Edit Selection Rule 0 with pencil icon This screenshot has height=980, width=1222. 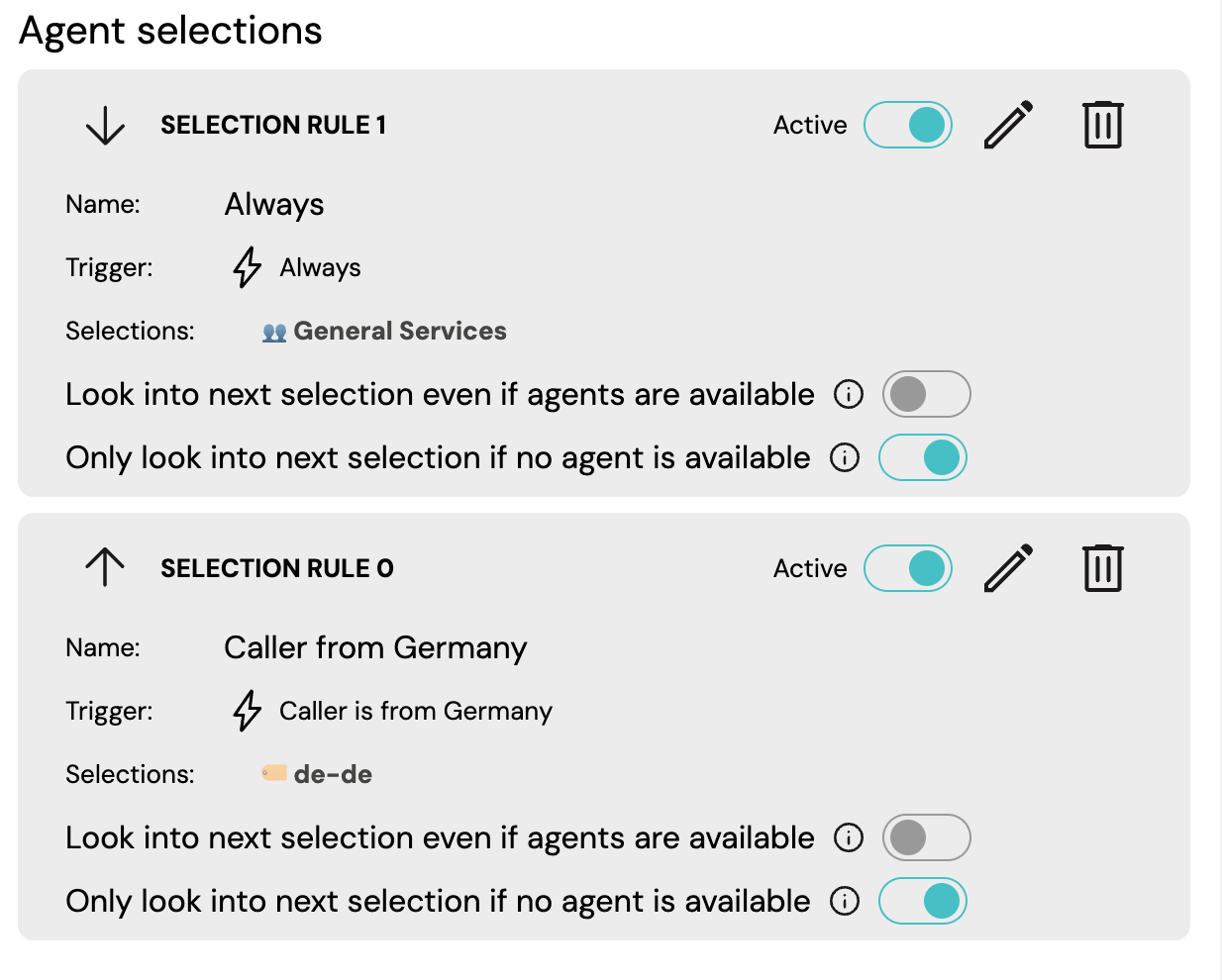pos(1008,568)
